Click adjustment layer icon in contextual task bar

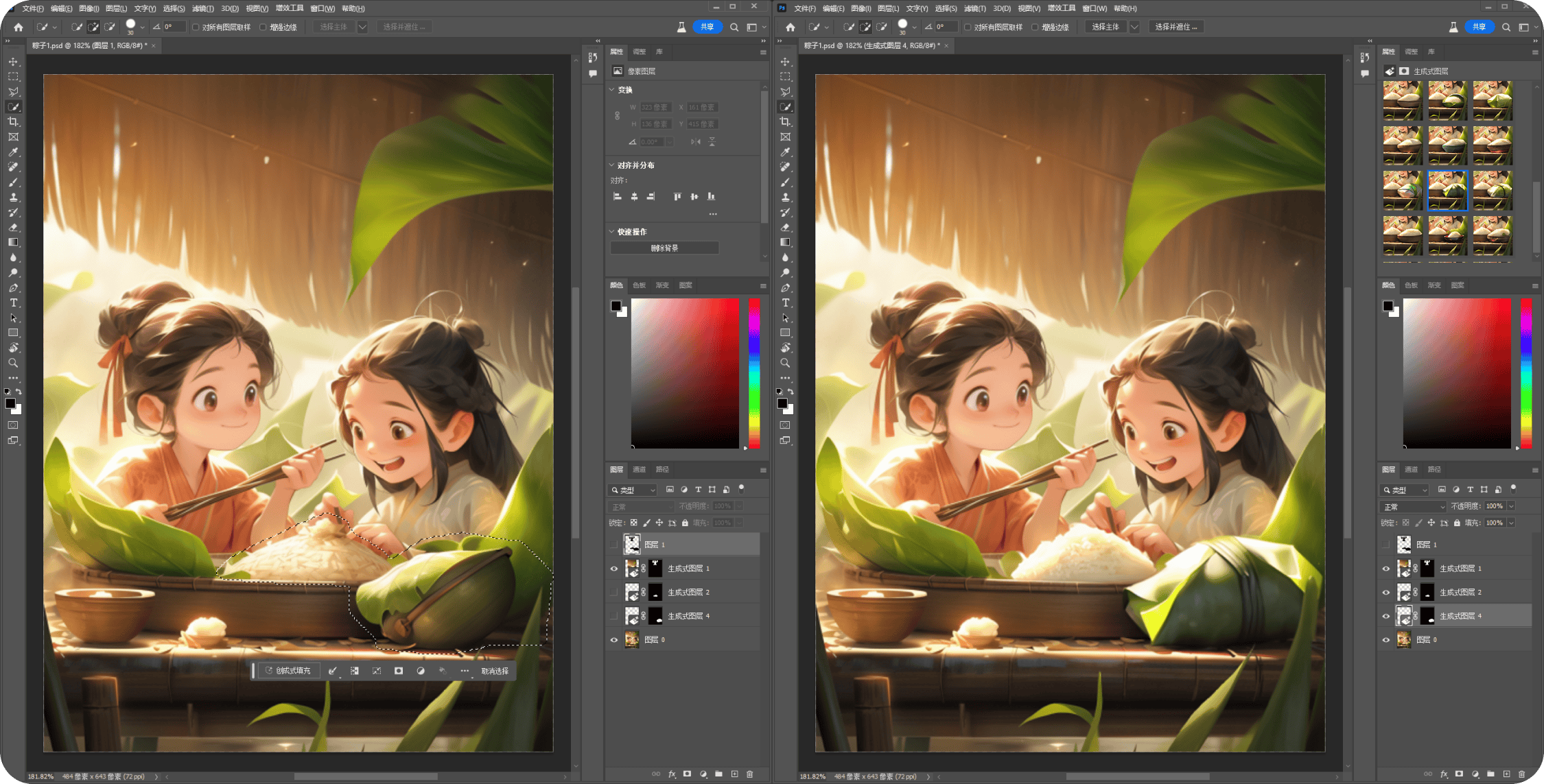click(x=421, y=671)
